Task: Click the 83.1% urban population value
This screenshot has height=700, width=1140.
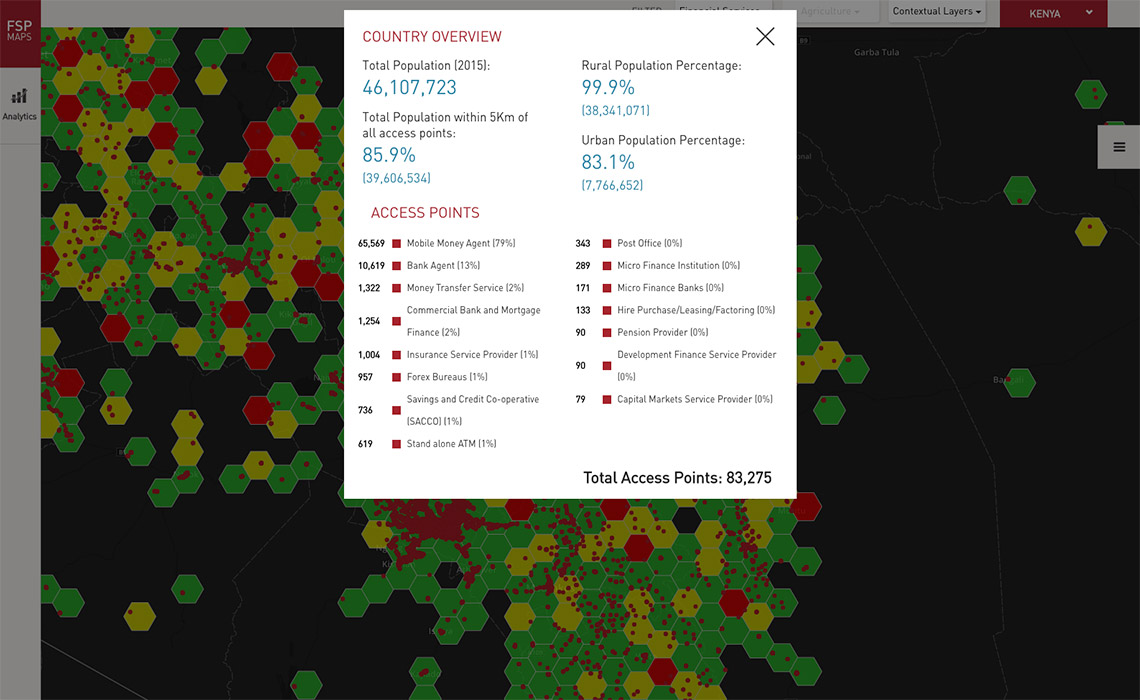Action: [608, 162]
